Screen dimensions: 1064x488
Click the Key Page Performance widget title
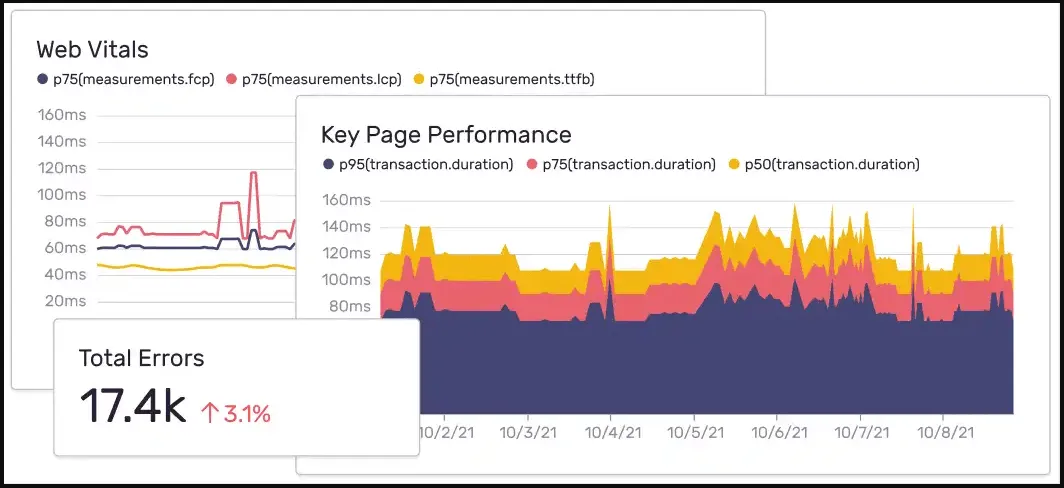point(446,134)
